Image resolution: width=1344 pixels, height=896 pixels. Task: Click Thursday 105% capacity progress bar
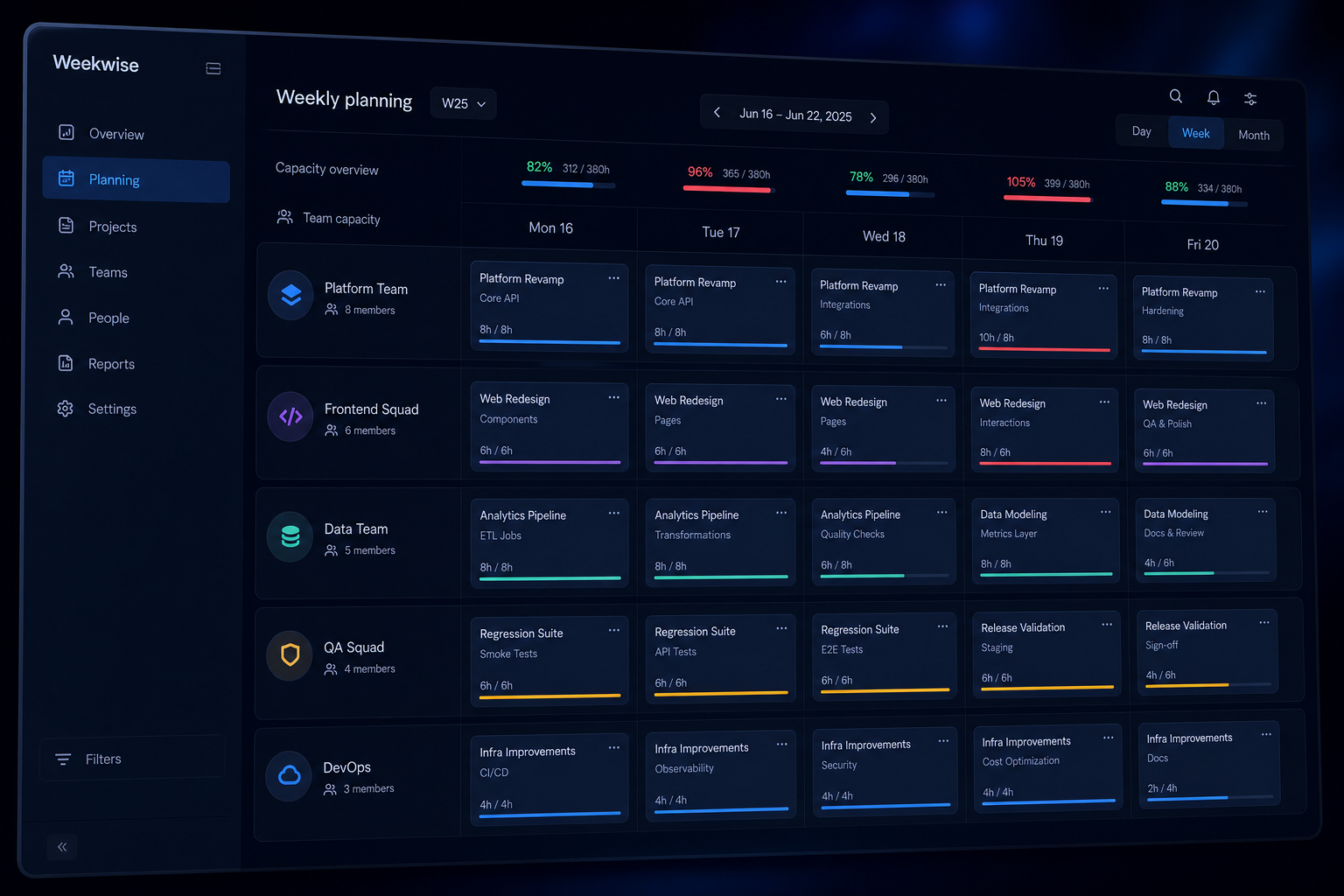pyautogui.click(x=1047, y=199)
